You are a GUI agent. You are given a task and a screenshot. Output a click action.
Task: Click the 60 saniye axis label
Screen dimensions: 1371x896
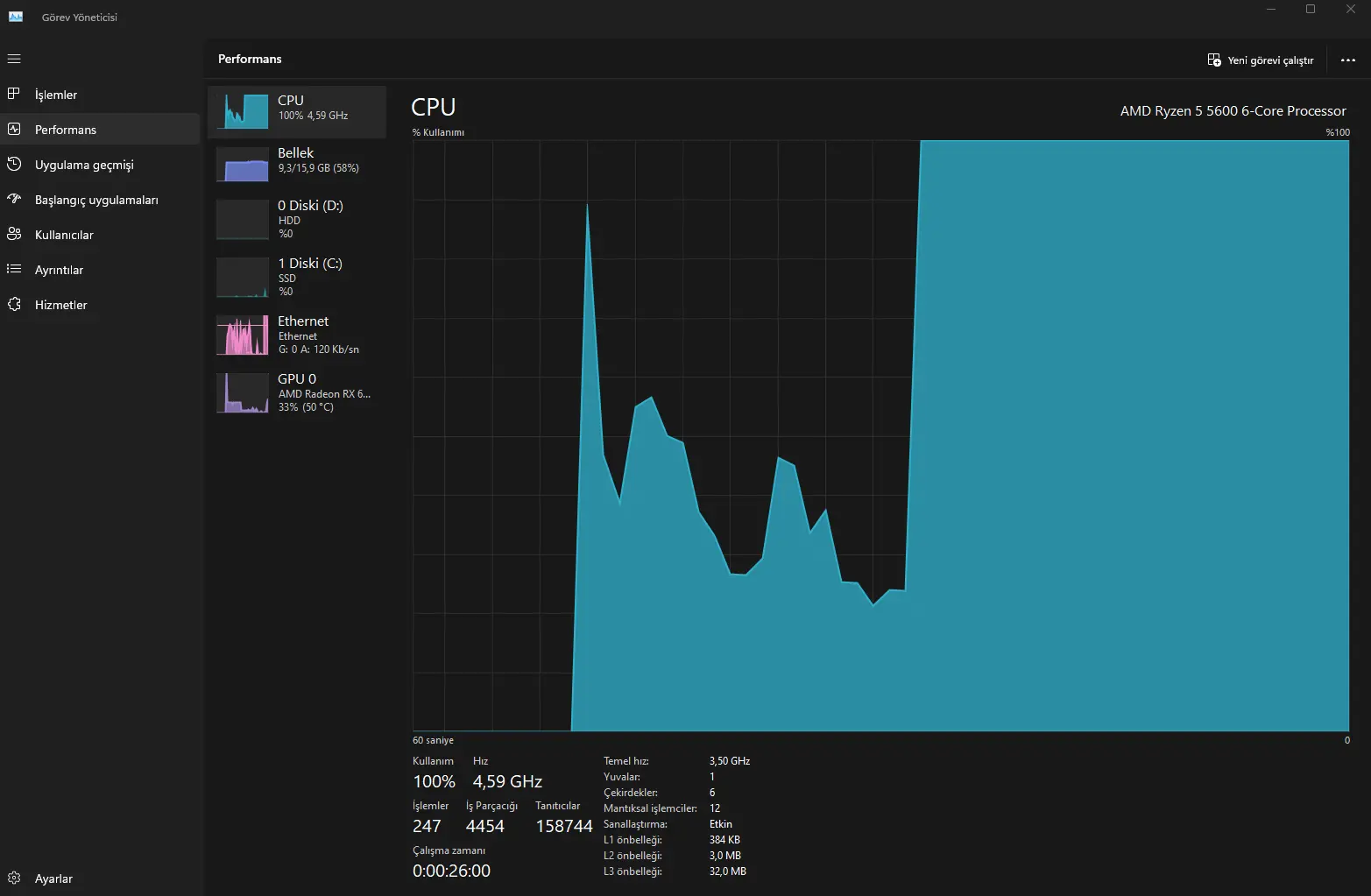pos(433,740)
